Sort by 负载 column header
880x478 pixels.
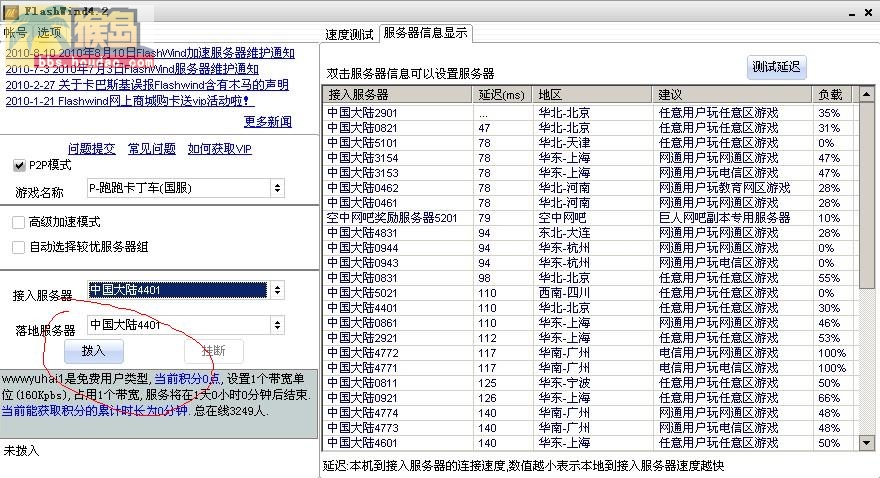(832, 95)
